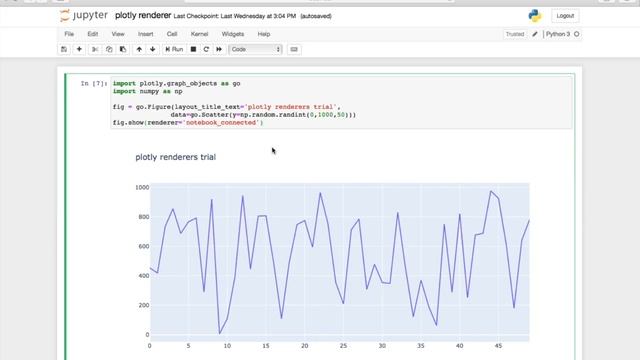Click the Python logo icon
This screenshot has width=640, height=360.
coord(535,16)
